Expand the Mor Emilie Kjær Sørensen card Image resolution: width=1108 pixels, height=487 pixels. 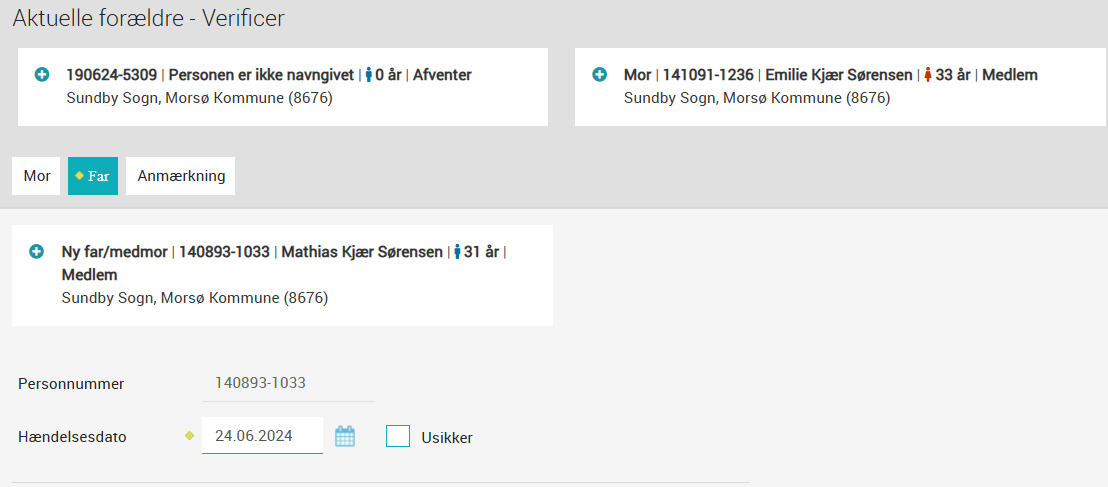(x=599, y=74)
